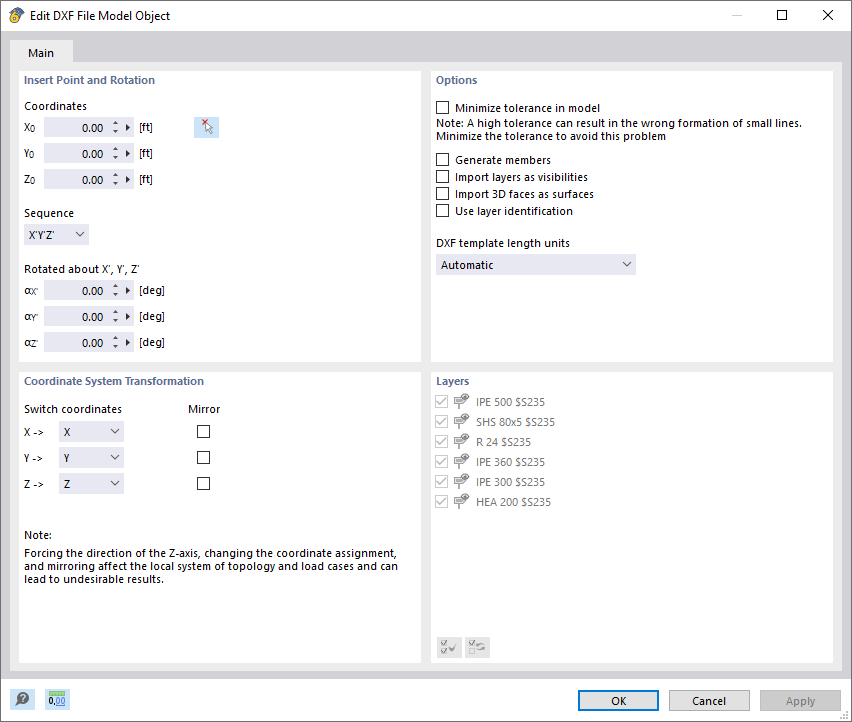Viewport: 852px width, 722px height.
Task: Click the layer icon beside IPE 500 $S235
Action: pos(460,401)
